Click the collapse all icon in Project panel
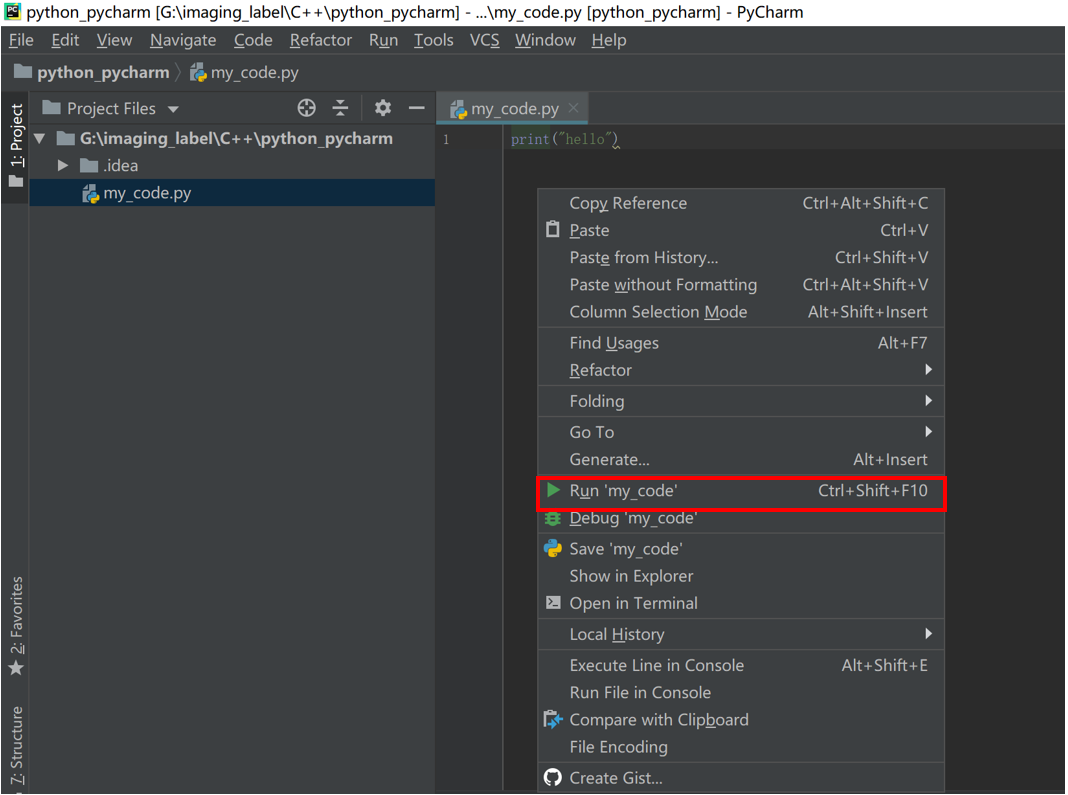Screen dimensions: 1068x795 coord(340,108)
